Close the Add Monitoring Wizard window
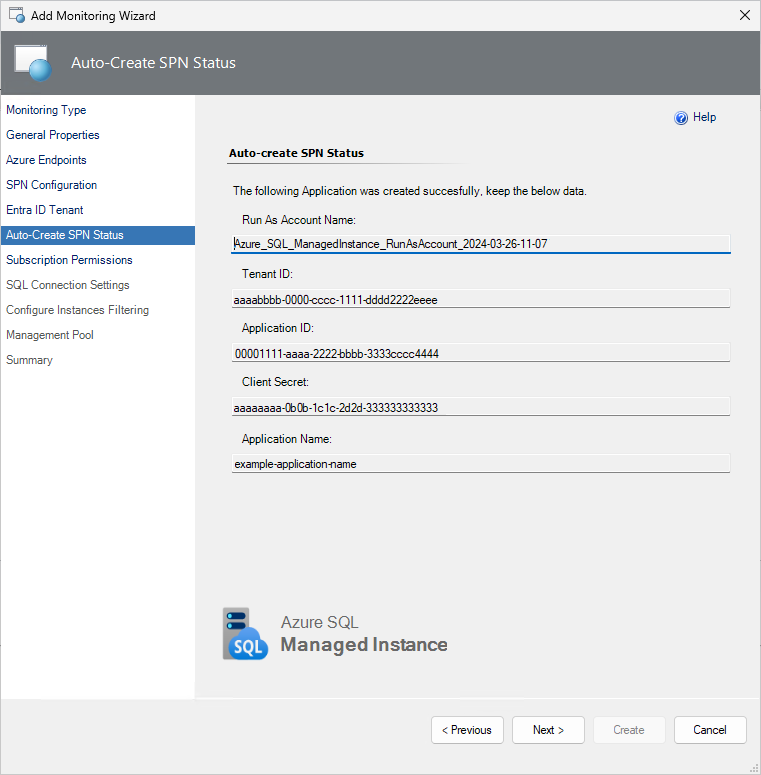Screen dimensions: 761x775 (745, 15)
